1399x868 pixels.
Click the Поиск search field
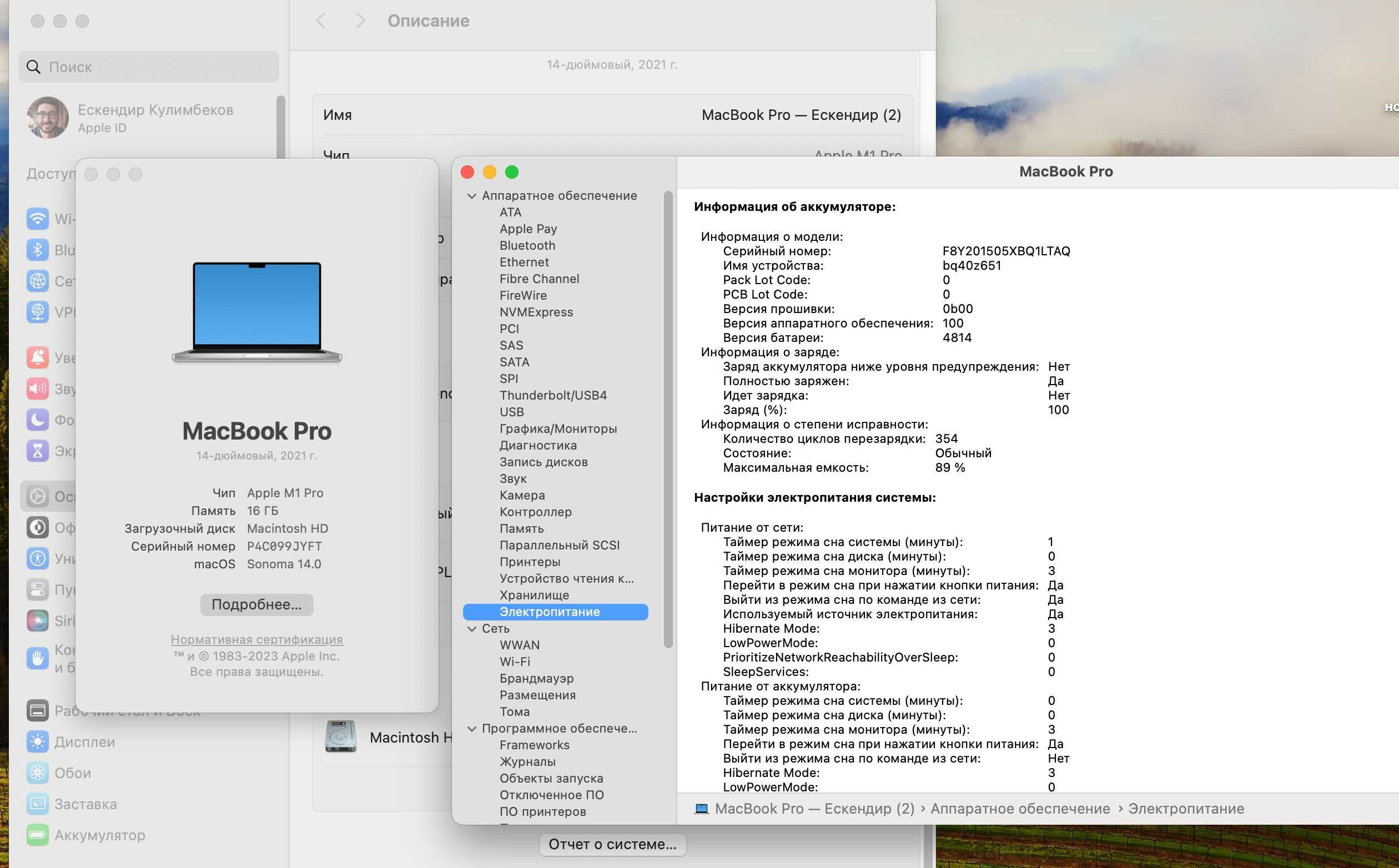pos(149,67)
